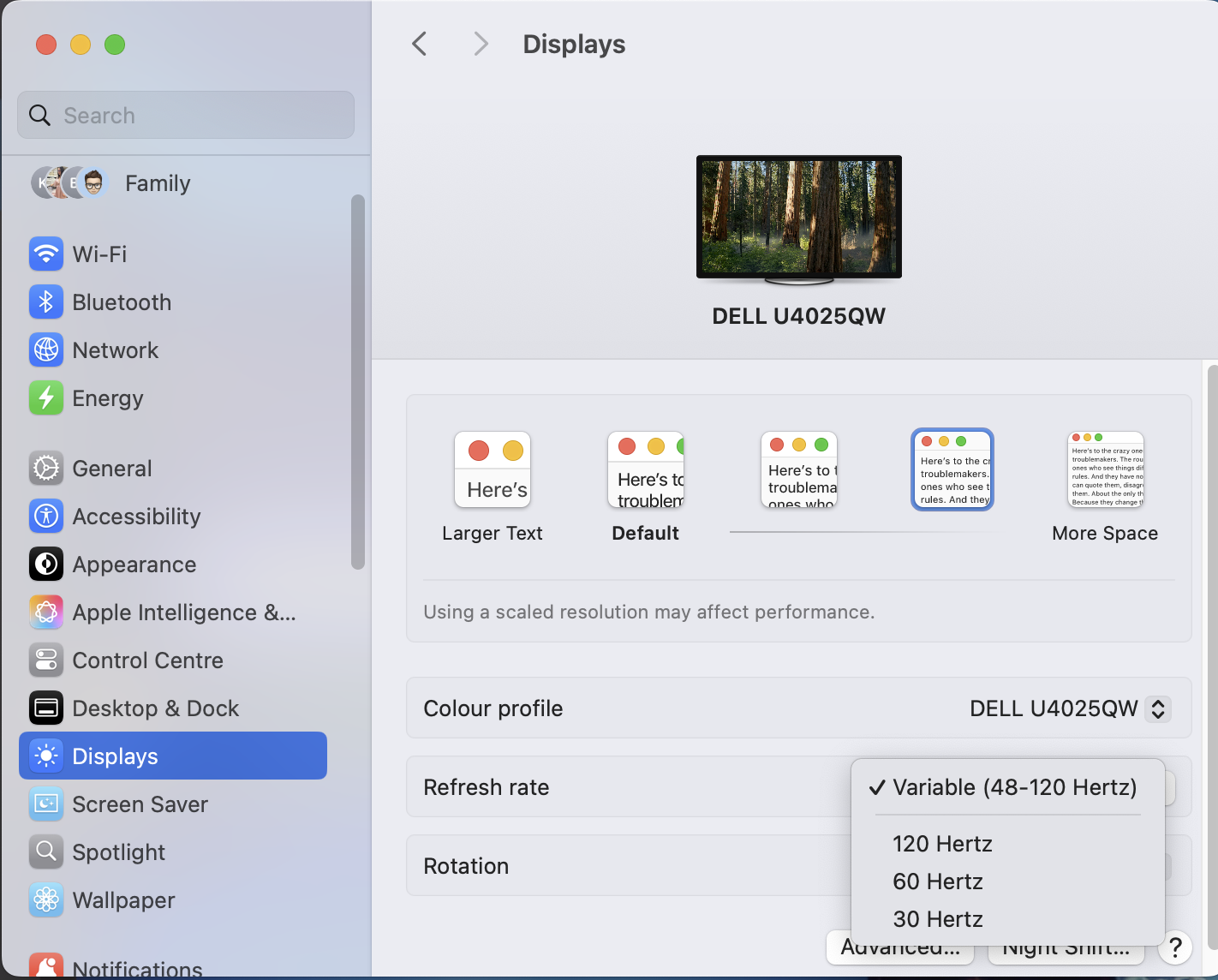This screenshot has width=1218, height=980.
Task: Click the Network globe icon
Action: (46, 350)
